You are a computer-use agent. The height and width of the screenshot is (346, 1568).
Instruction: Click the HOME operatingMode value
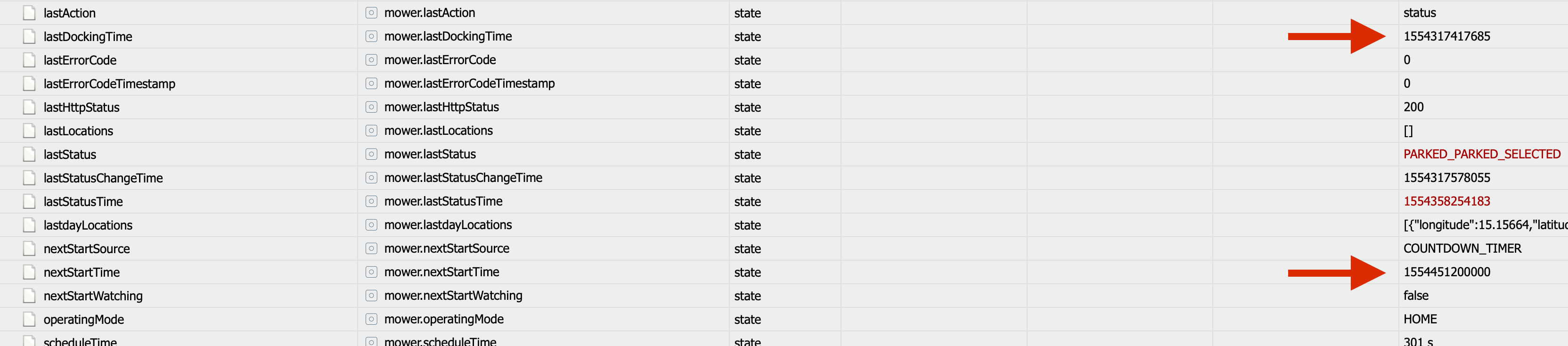1420,320
